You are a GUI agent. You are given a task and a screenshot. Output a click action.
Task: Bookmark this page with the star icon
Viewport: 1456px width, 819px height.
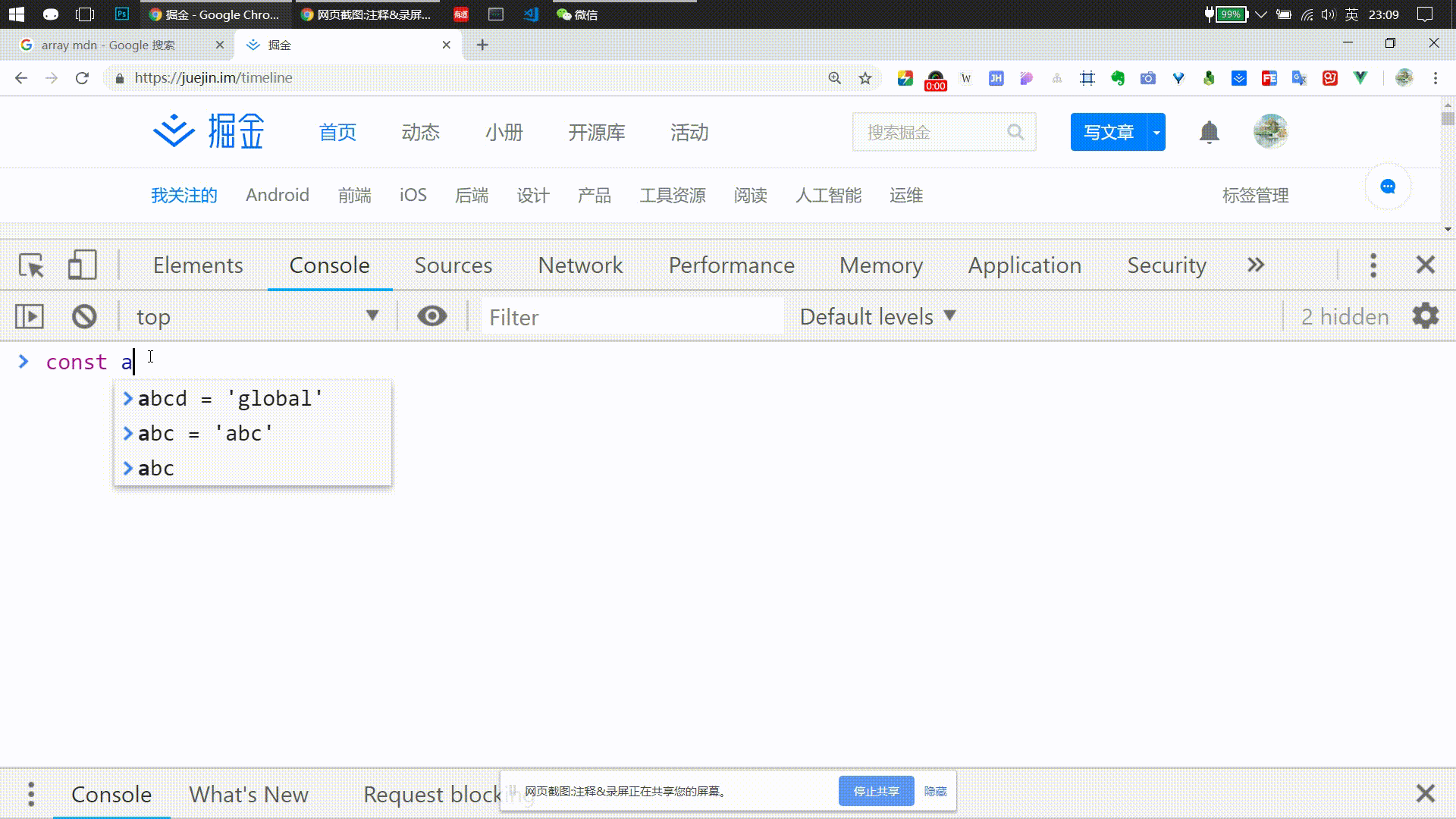point(865,78)
